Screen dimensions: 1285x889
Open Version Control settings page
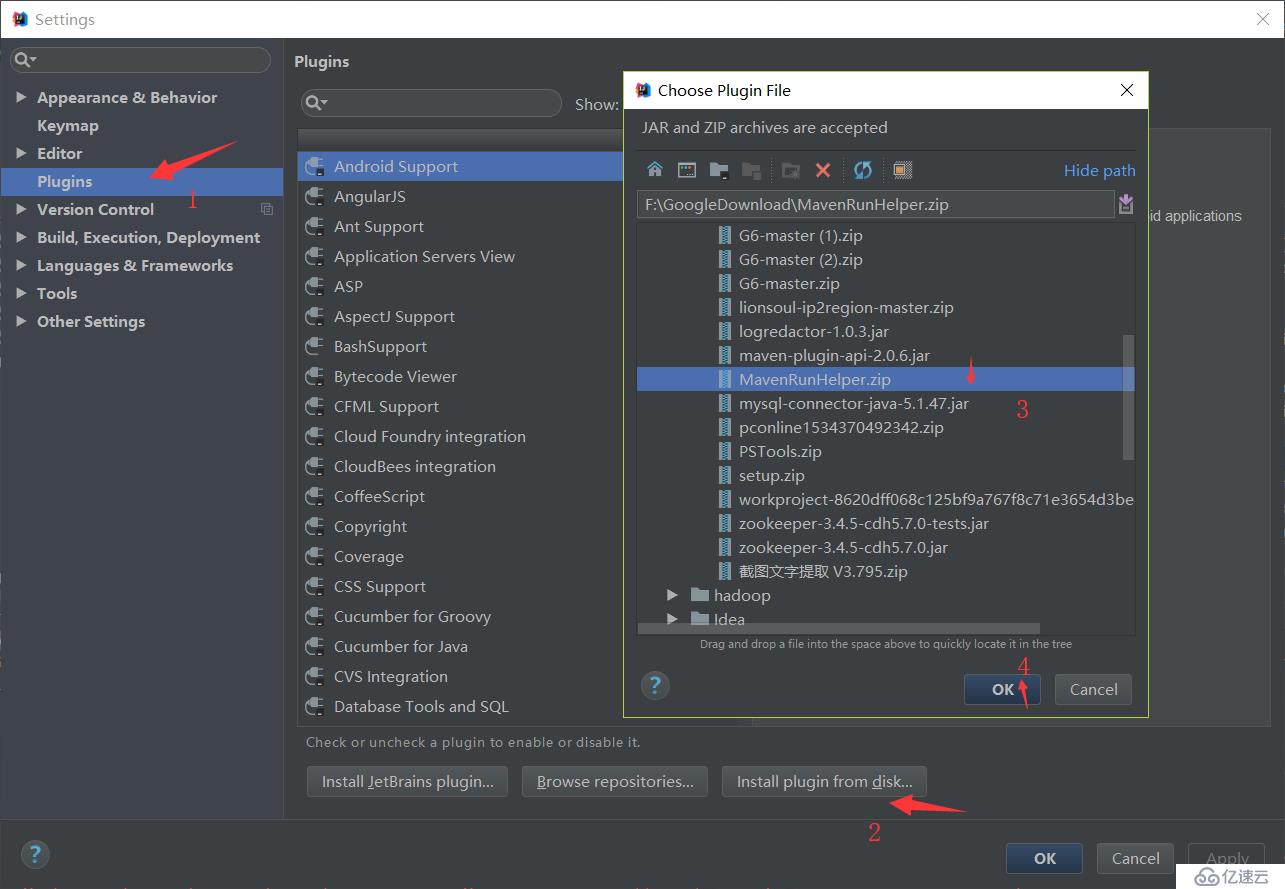tap(96, 209)
